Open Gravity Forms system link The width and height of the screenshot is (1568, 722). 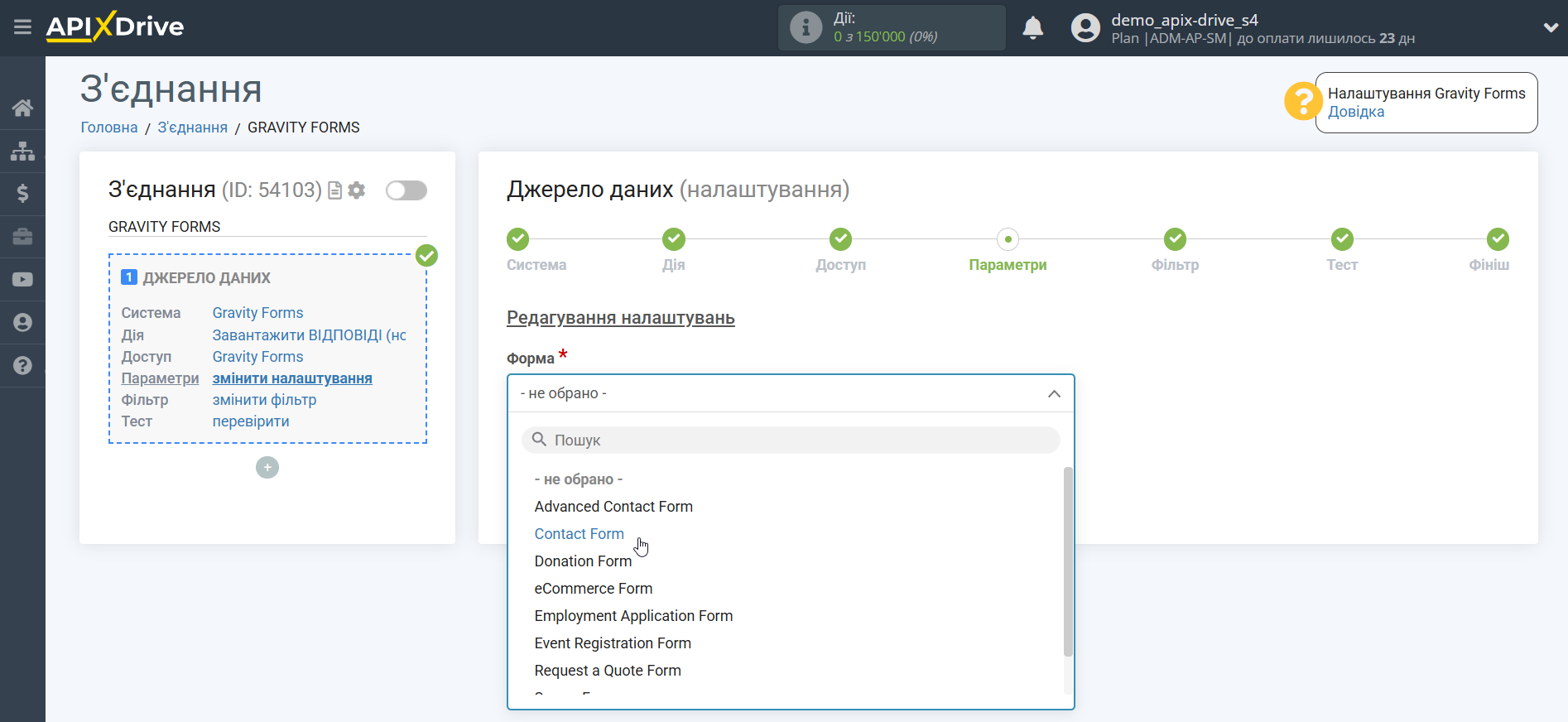[257, 313]
